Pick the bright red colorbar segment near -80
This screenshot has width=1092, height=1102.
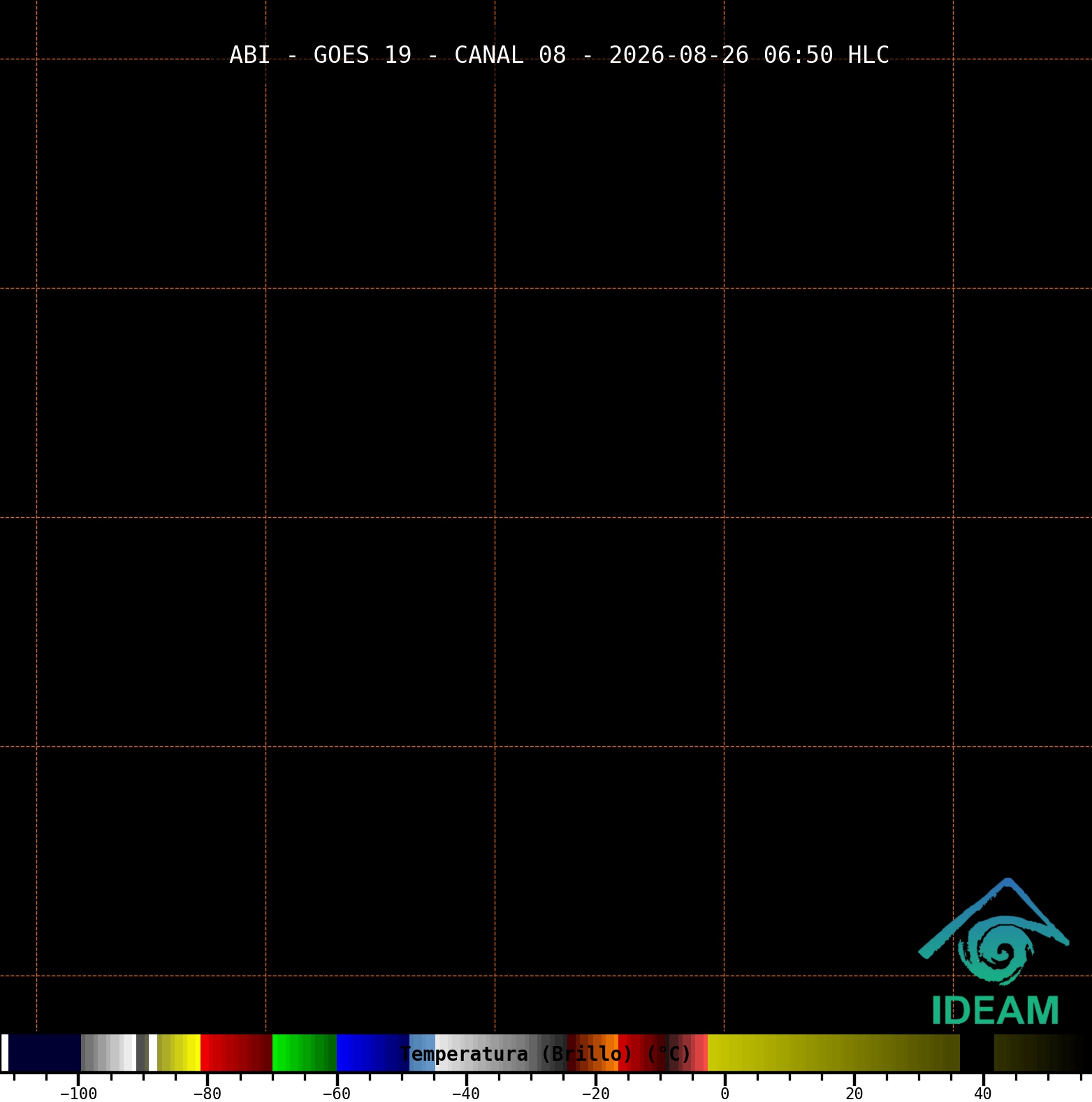(205, 1052)
